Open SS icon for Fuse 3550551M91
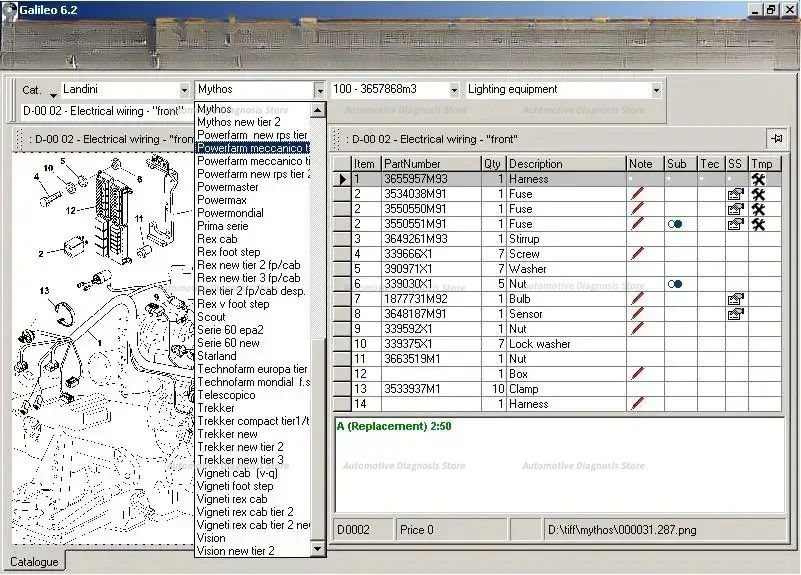 (x=736, y=224)
